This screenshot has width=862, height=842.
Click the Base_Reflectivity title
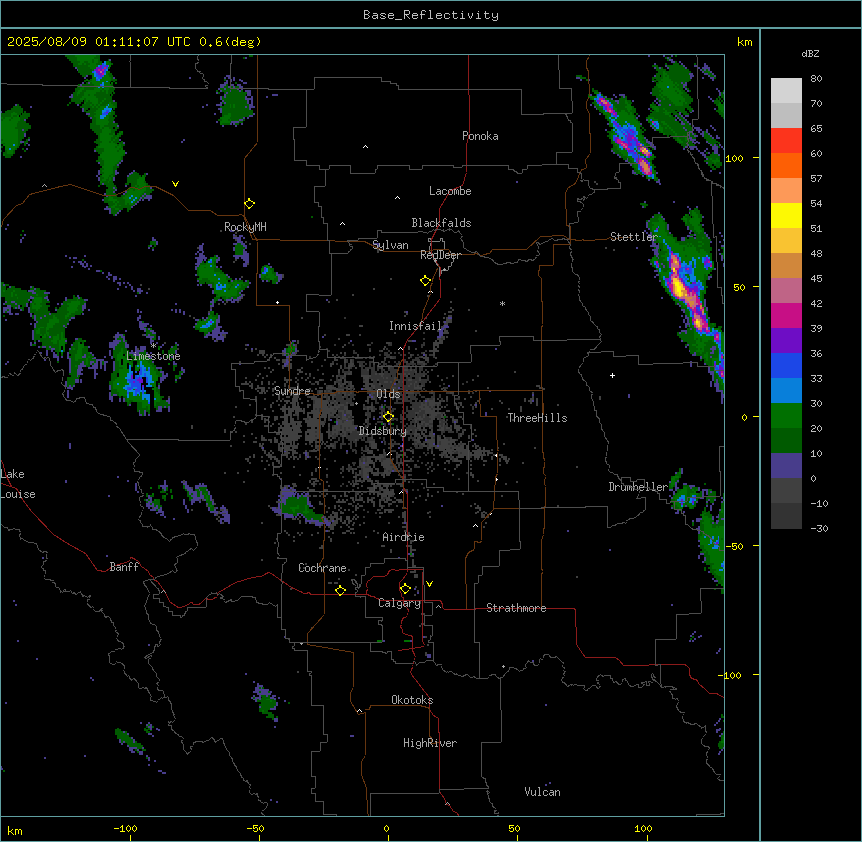(431, 15)
